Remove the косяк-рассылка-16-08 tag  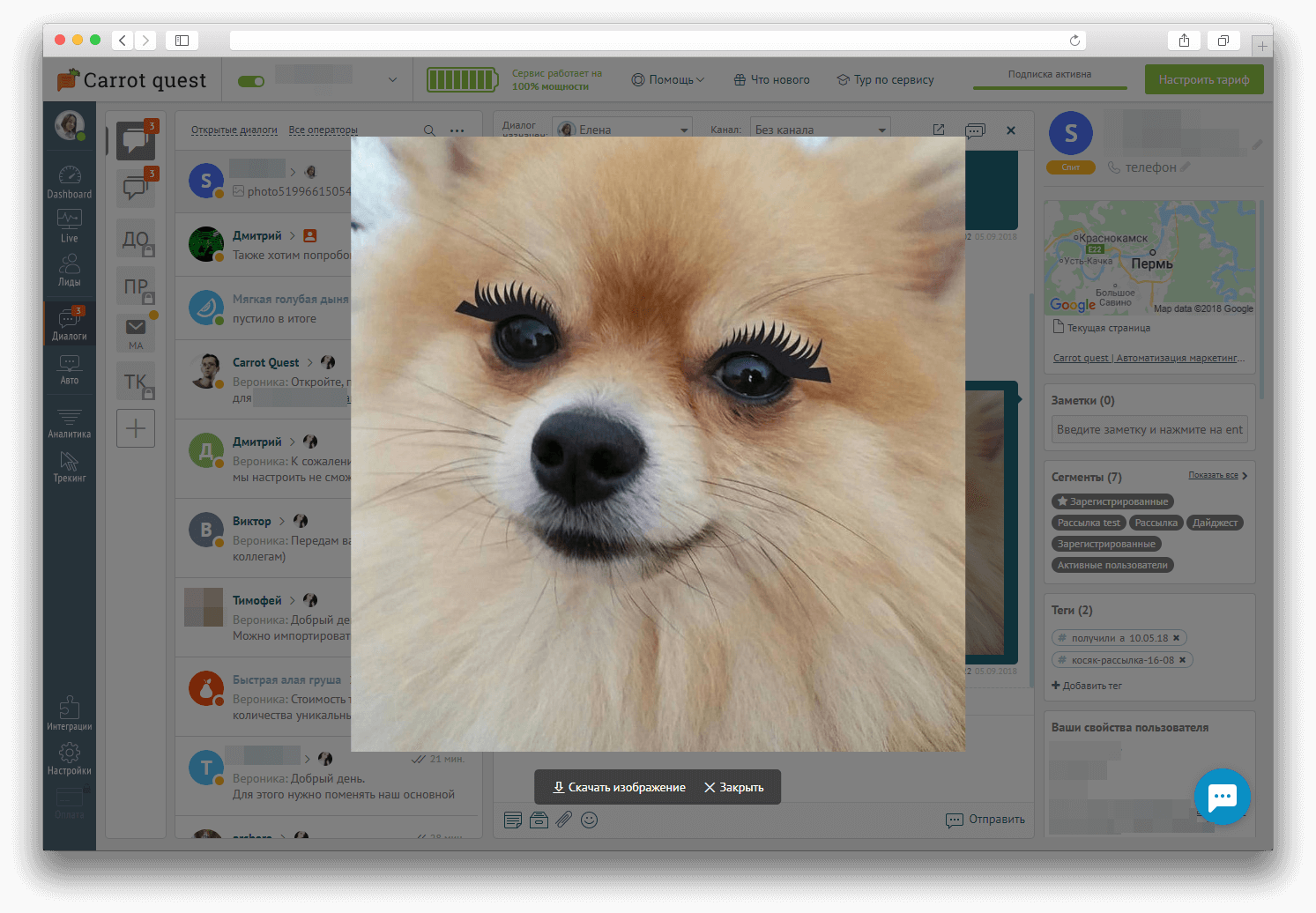point(1182,660)
